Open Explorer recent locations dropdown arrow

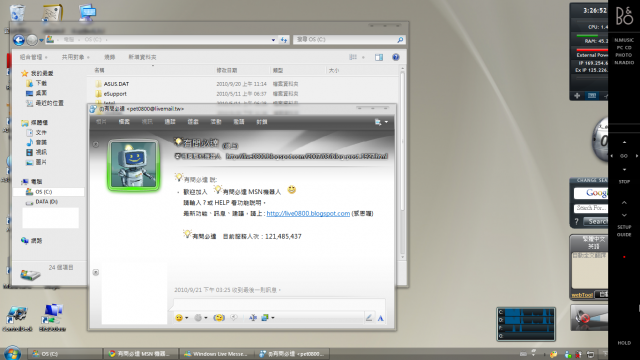pyautogui.click(x=41, y=40)
